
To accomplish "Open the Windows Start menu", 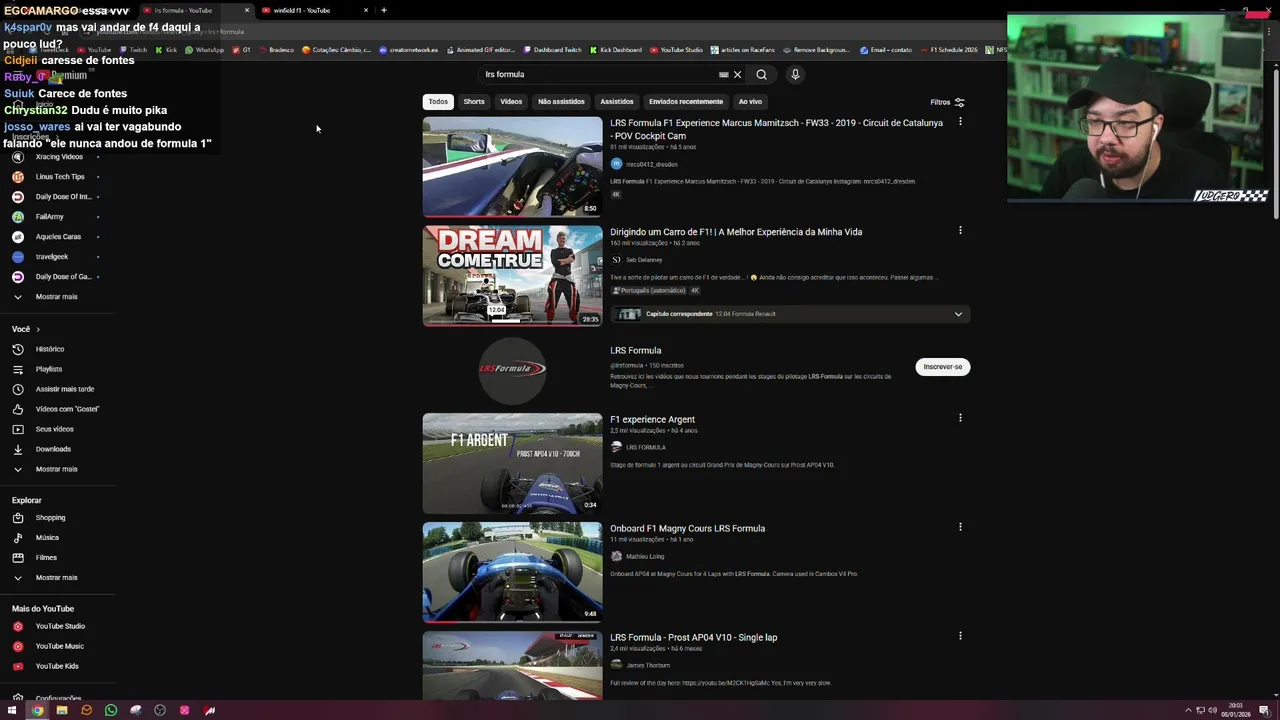I will [13, 710].
